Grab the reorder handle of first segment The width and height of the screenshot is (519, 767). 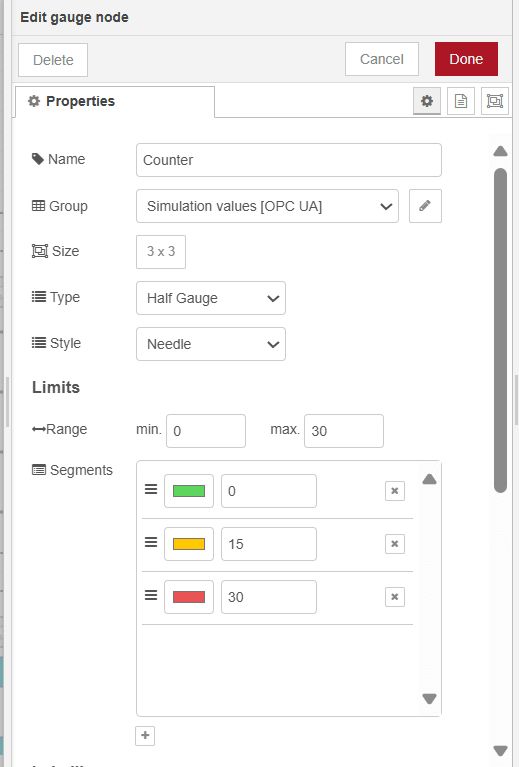pos(151,489)
